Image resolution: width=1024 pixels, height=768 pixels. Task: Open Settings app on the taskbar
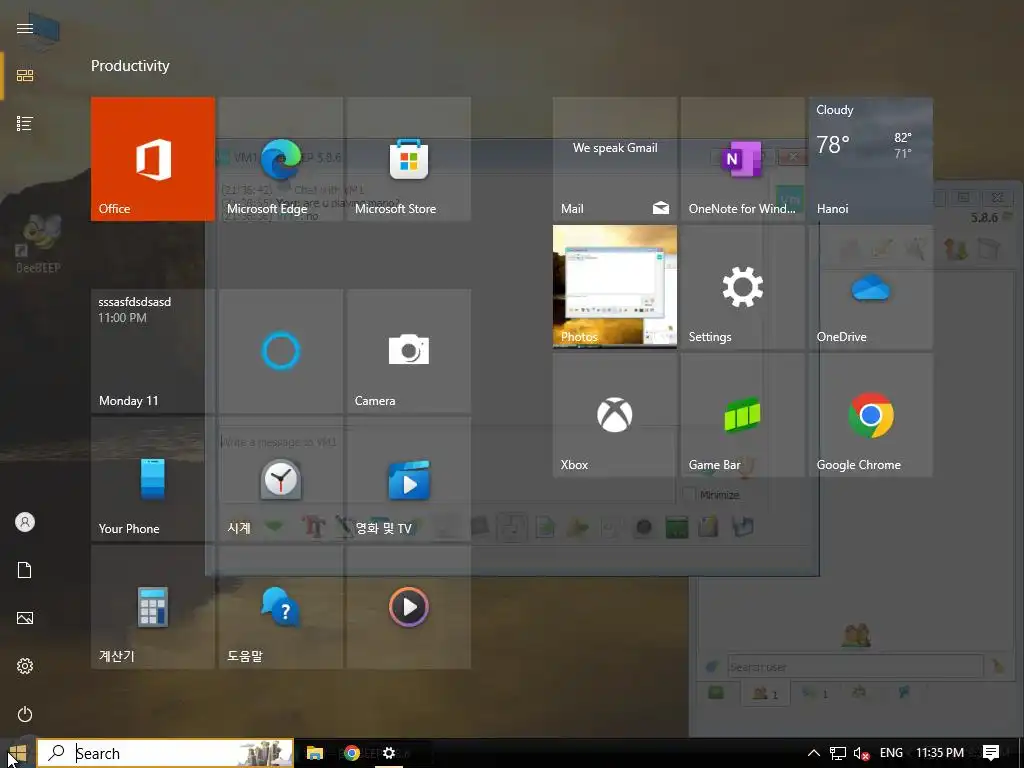pyautogui.click(x=389, y=753)
